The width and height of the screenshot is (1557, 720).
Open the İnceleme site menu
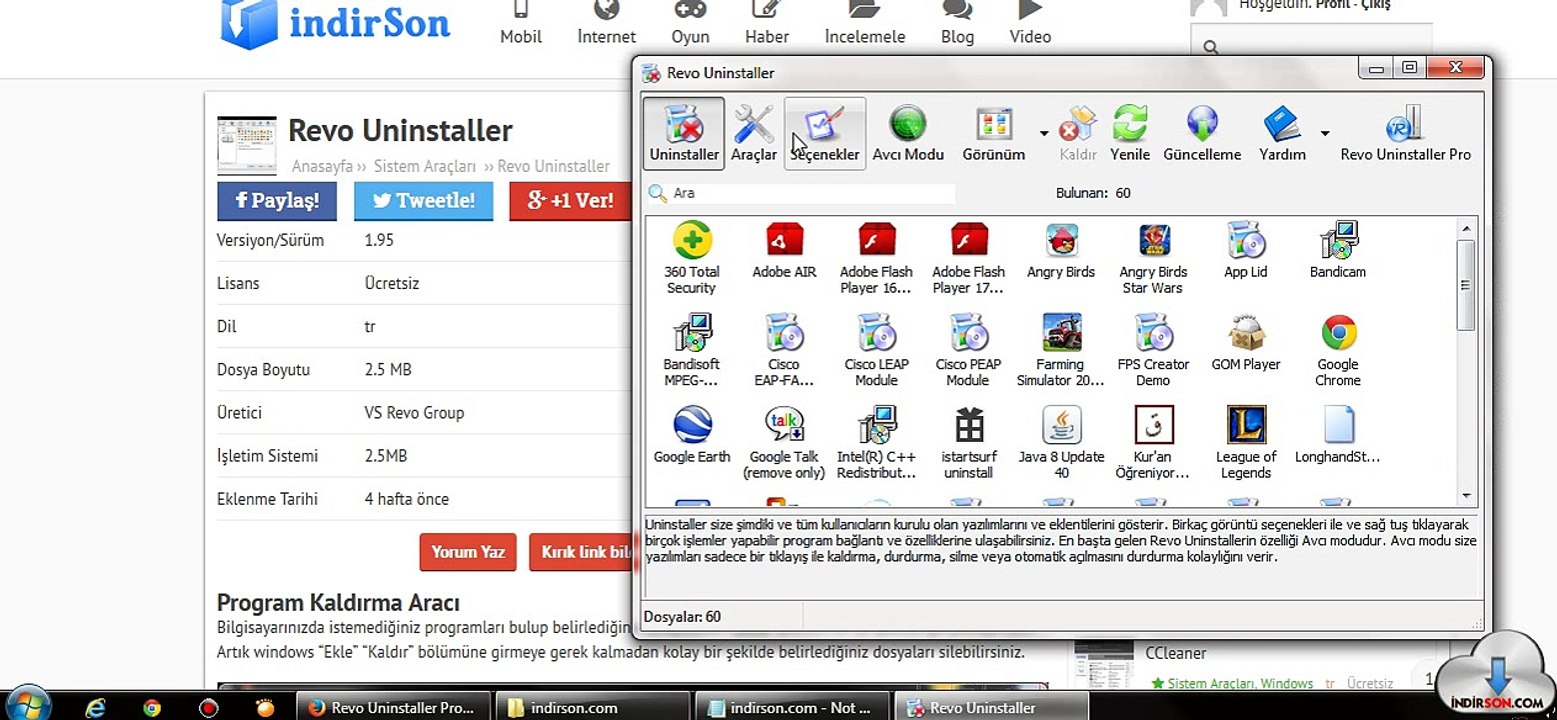865,24
